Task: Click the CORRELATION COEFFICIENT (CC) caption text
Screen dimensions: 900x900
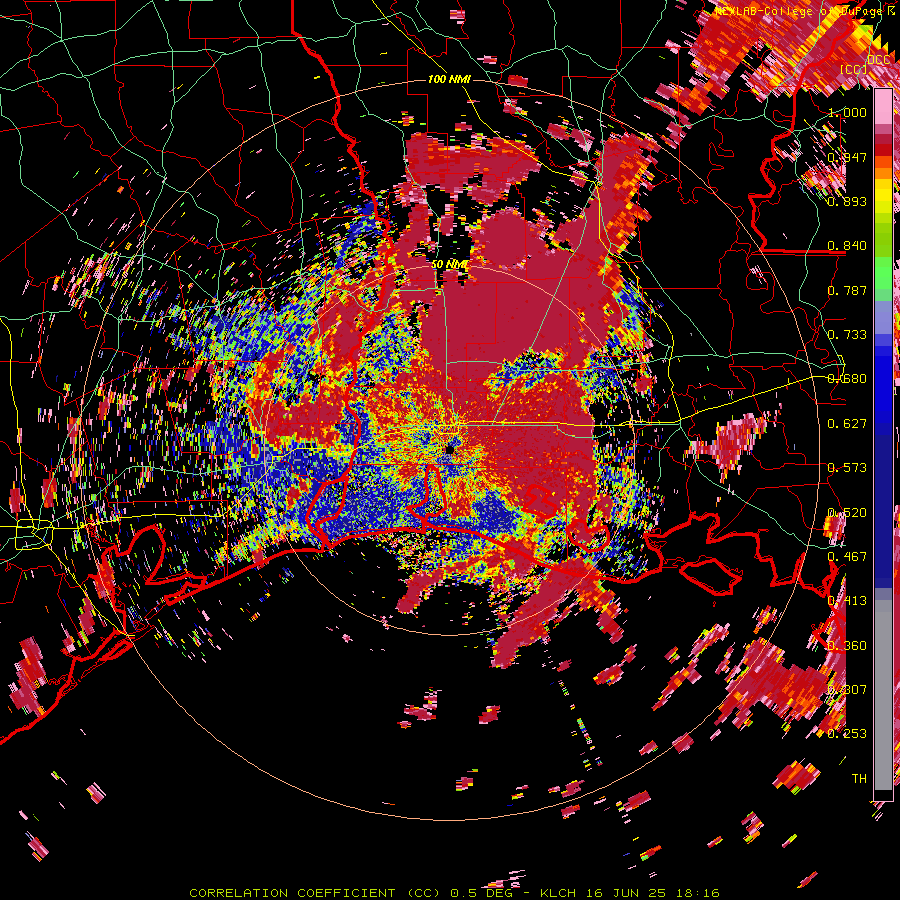Action: 315,893
